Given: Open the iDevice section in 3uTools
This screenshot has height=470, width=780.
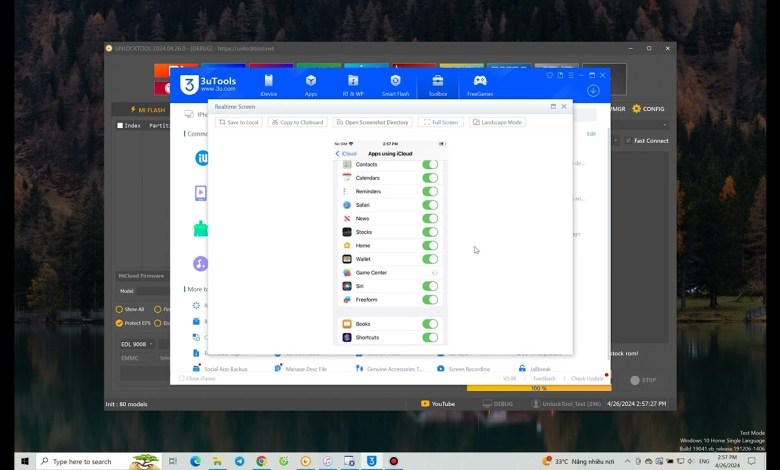Looking at the screenshot, I should [268, 84].
